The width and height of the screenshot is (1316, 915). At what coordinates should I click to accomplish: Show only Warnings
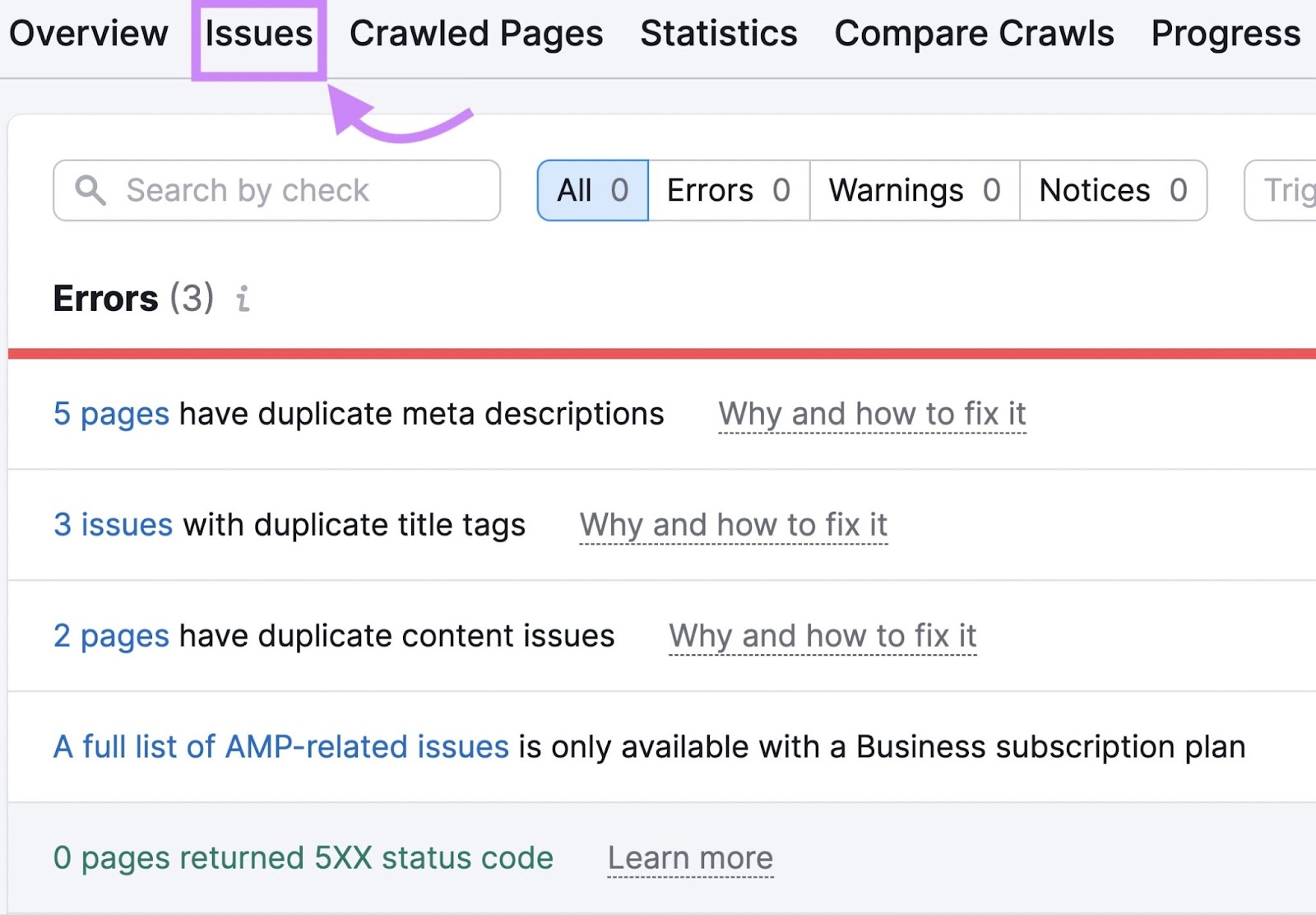[x=912, y=190]
